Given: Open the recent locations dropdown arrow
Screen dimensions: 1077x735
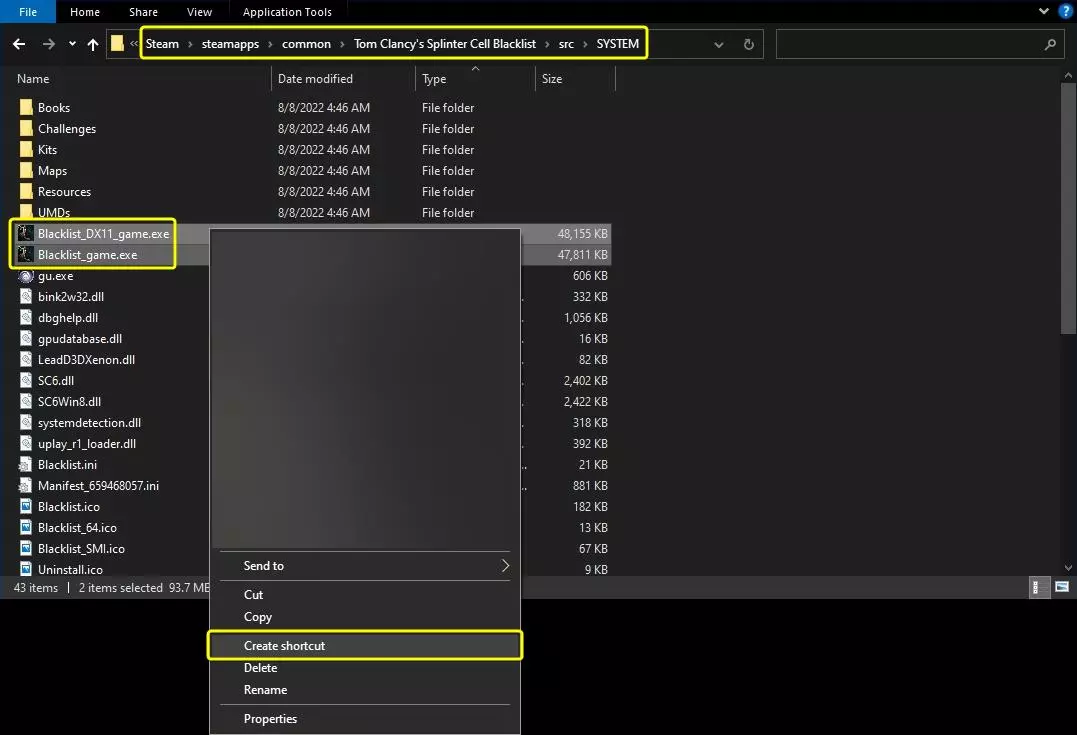Looking at the screenshot, I should point(72,44).
